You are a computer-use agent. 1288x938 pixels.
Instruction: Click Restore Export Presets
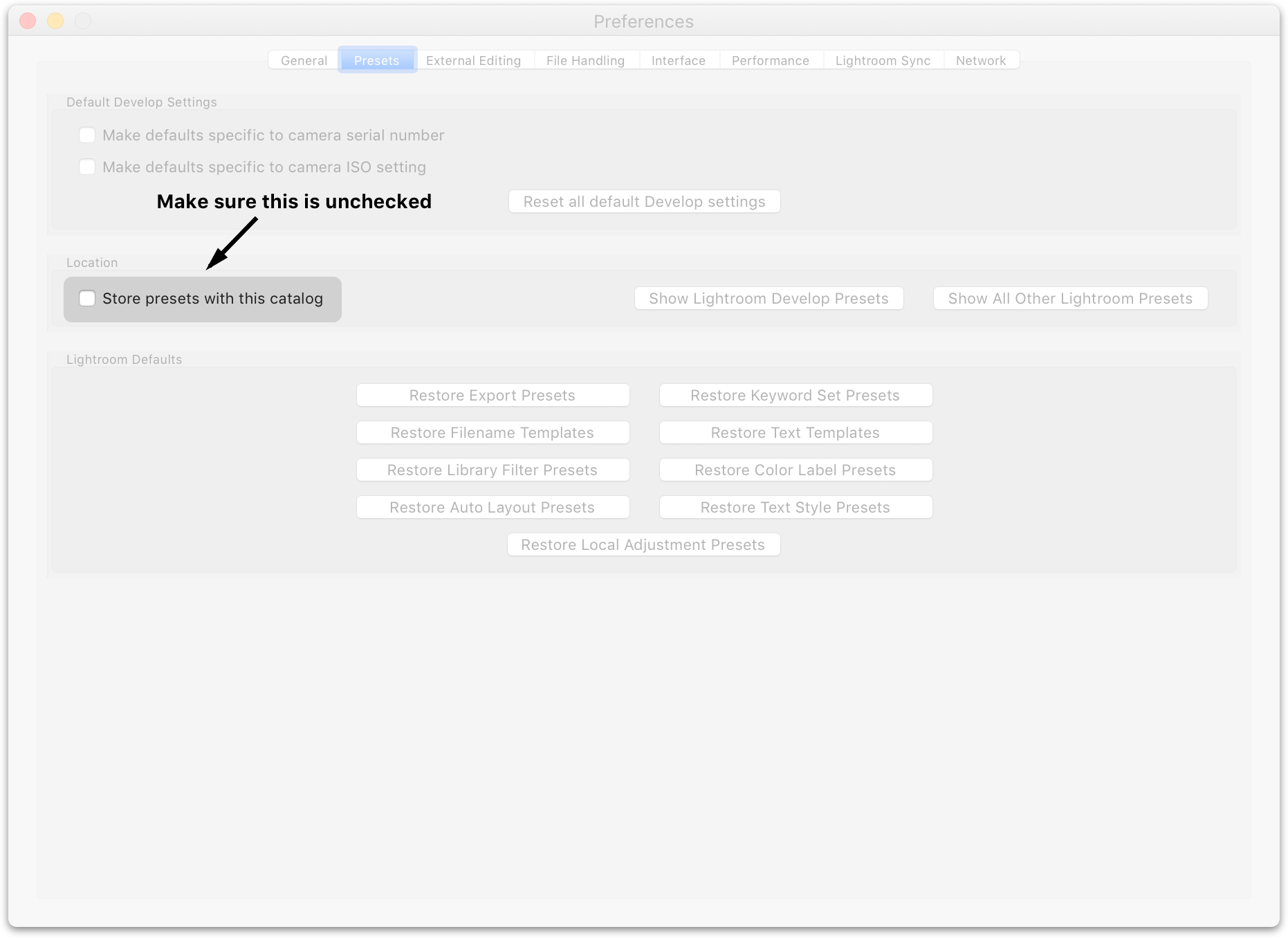click(x=493, y=396)
